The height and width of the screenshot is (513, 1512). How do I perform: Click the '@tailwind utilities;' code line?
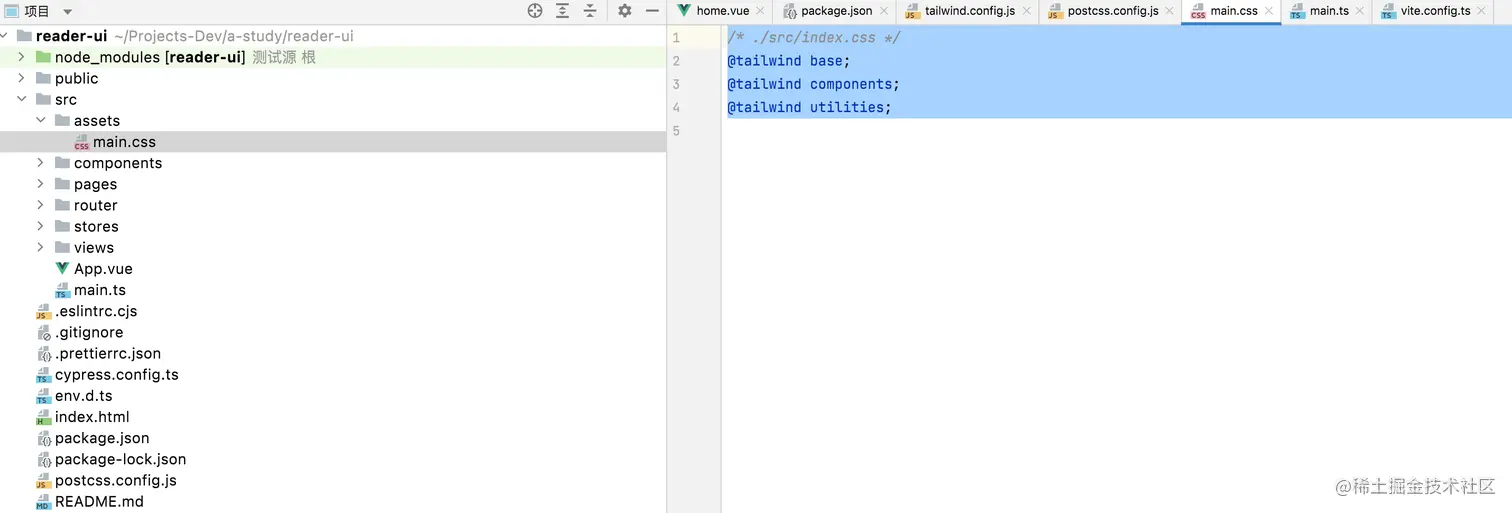tap(809, 107)
